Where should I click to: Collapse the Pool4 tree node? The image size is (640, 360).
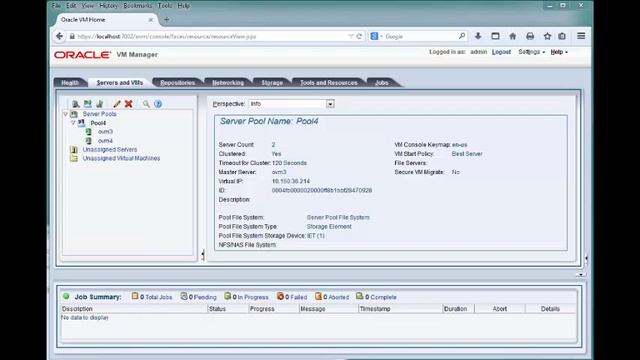73,123
